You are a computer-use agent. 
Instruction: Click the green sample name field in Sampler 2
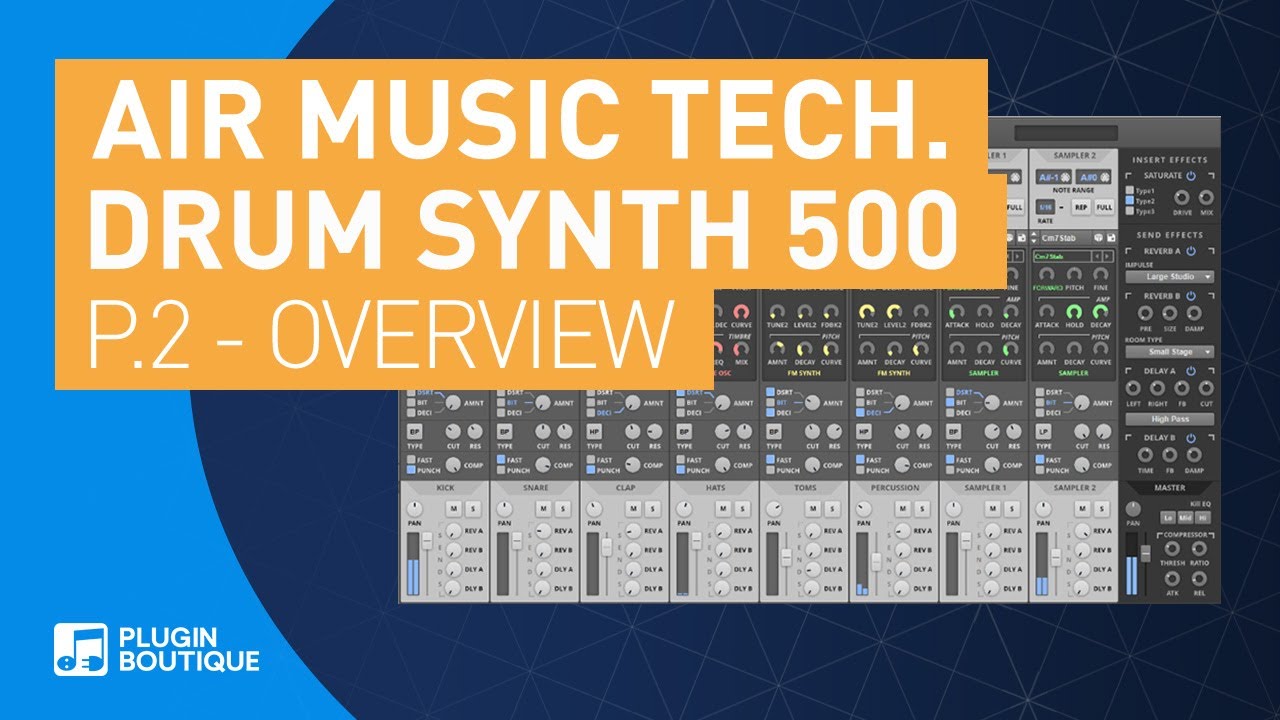point(1062,256)
